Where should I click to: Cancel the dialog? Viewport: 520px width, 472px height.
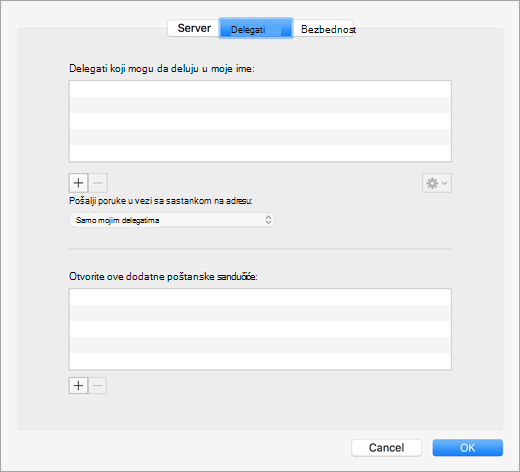click(x=386, y=448)
